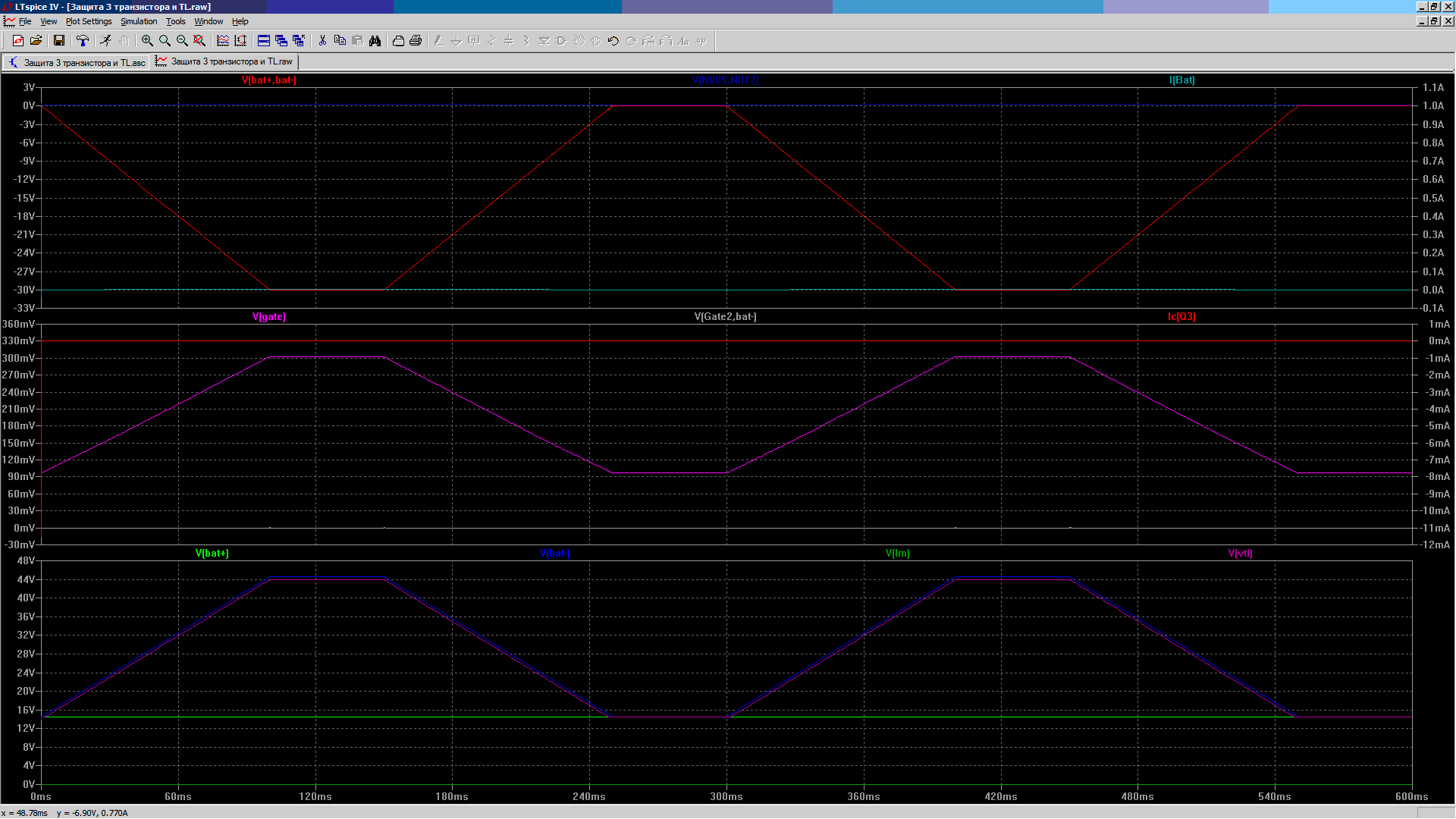The height and width of the screenshot is (819, 1456).
Task: Click the V(bat+,bat-) trace label
Action: (269, 80)
